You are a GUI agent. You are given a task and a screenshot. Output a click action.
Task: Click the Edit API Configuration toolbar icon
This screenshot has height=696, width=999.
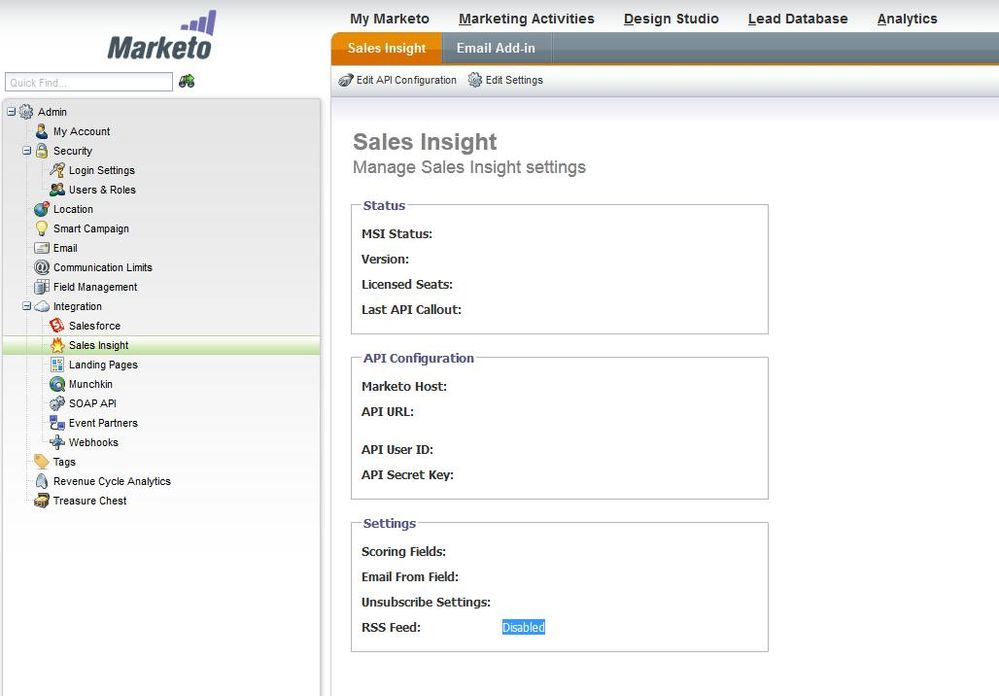point(345,80)
